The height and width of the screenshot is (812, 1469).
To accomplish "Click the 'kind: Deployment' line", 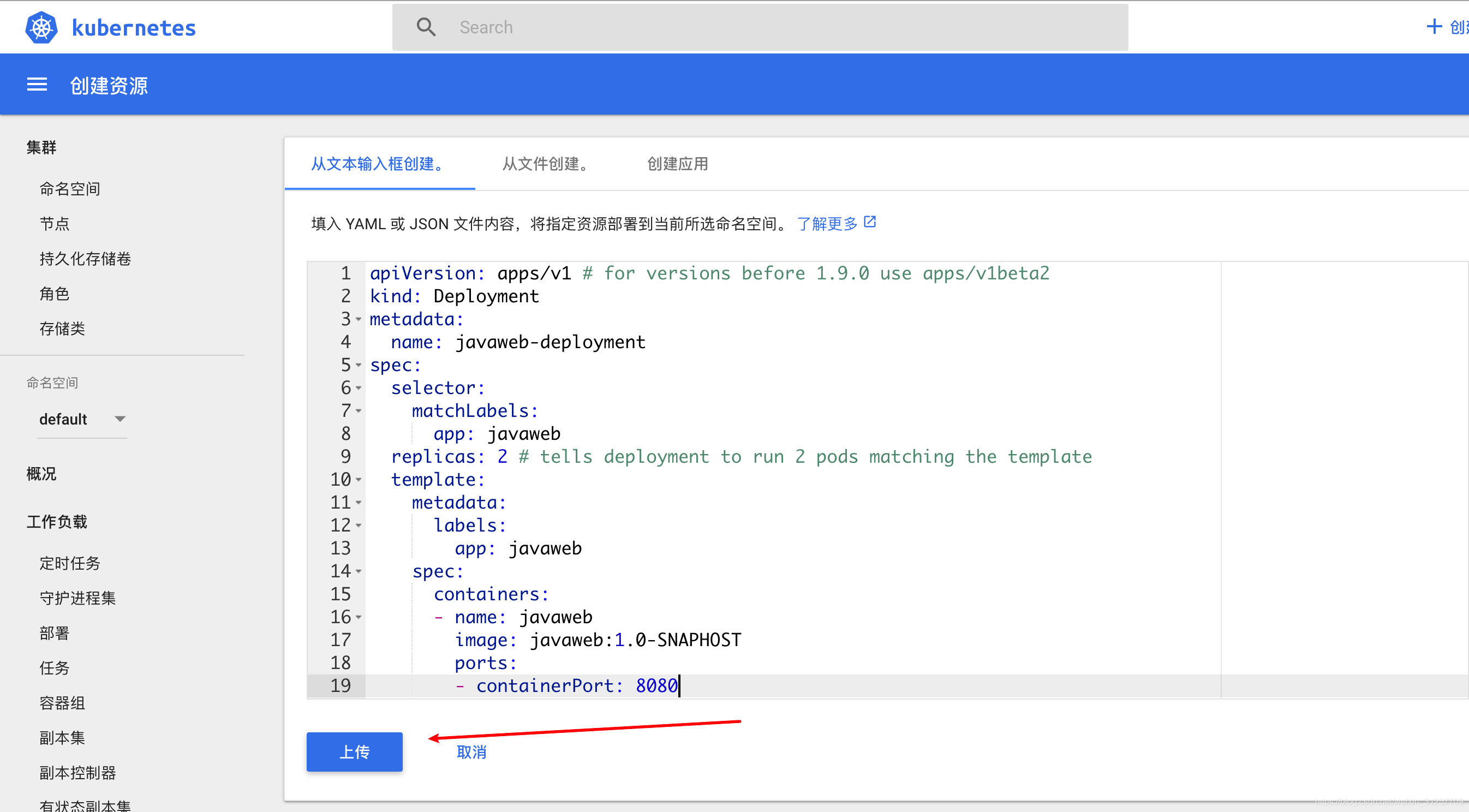I will [x=454, y=296].
